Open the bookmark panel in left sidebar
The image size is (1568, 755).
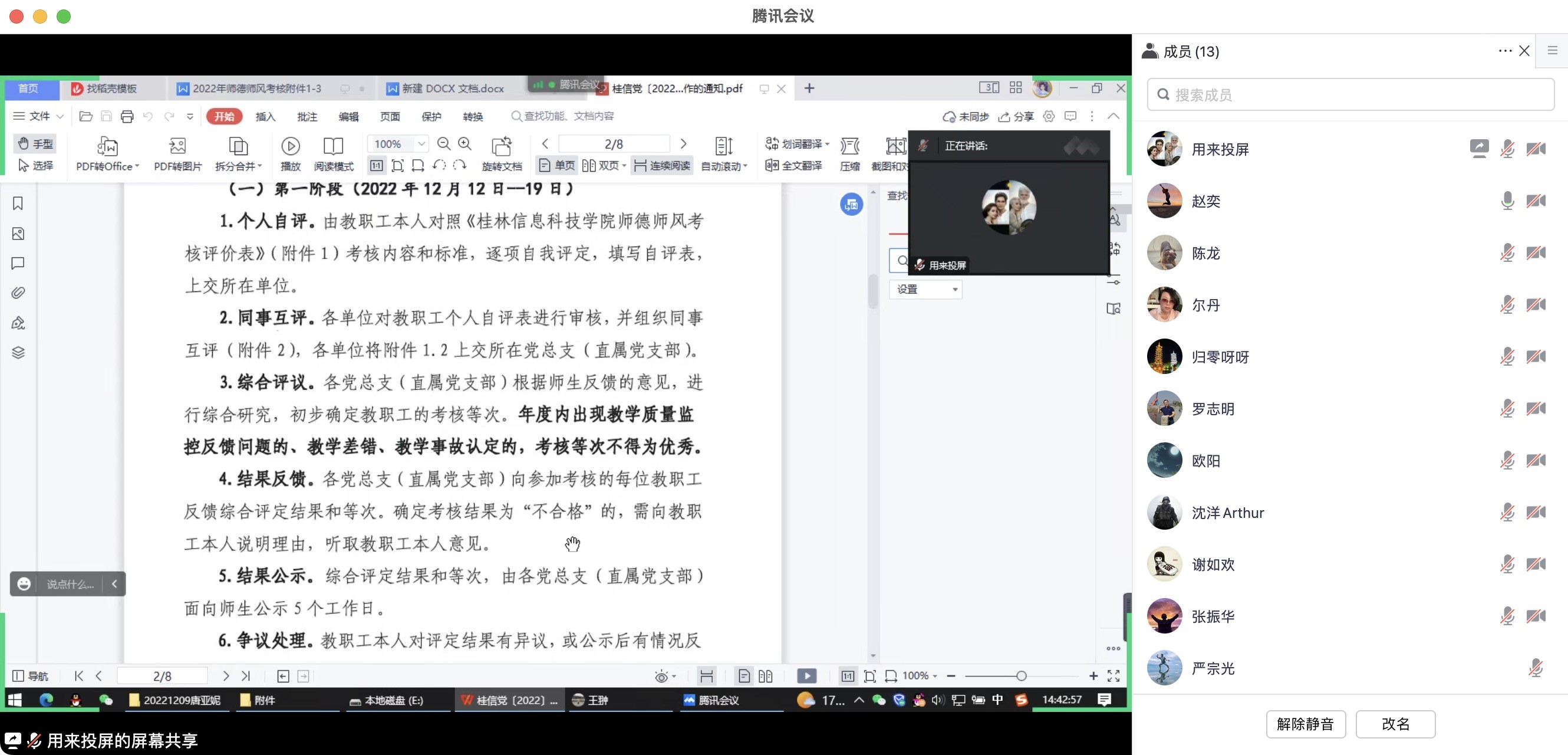point(18,204)
